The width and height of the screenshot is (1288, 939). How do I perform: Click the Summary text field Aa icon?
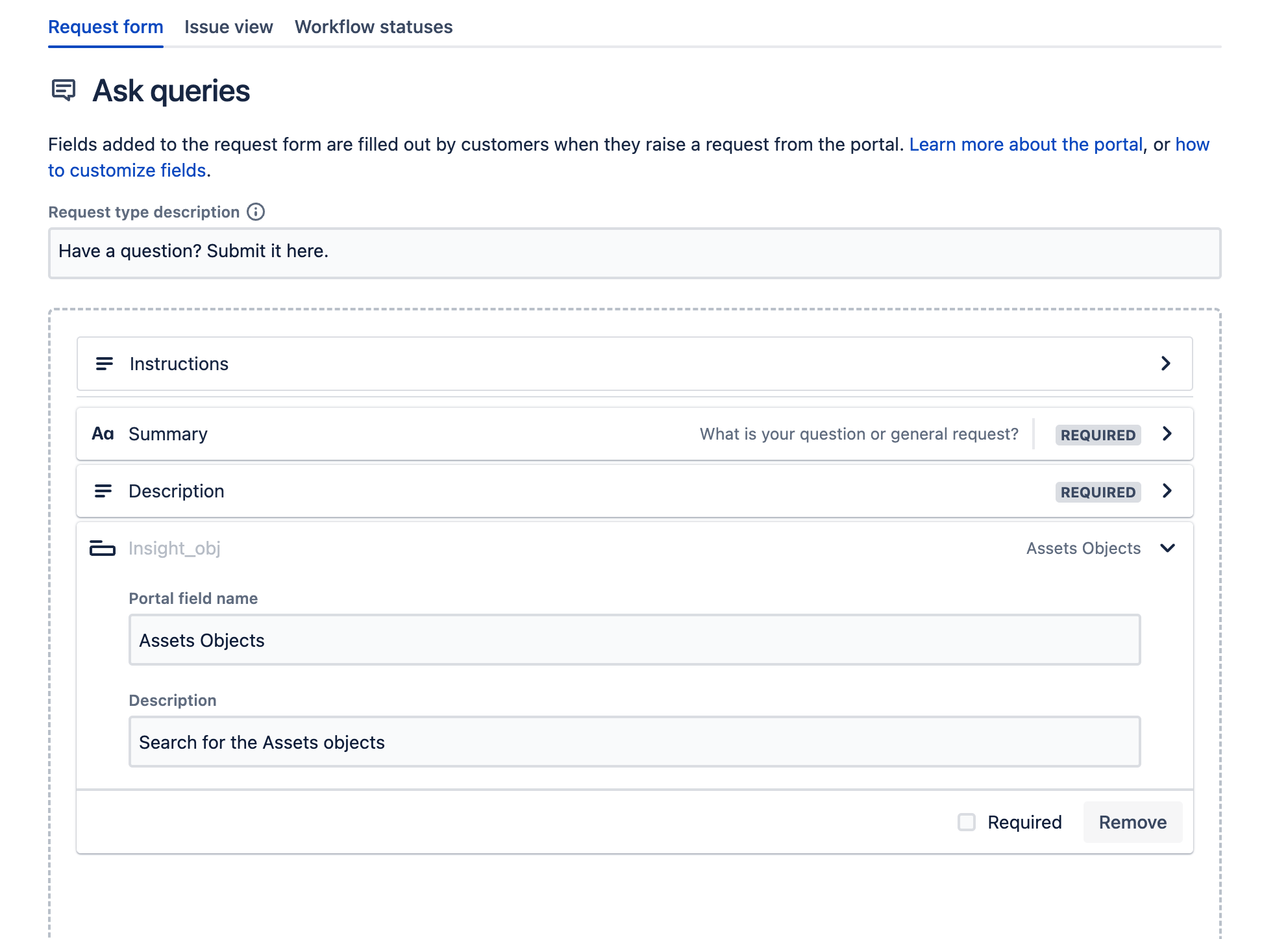tap(103, 434)
